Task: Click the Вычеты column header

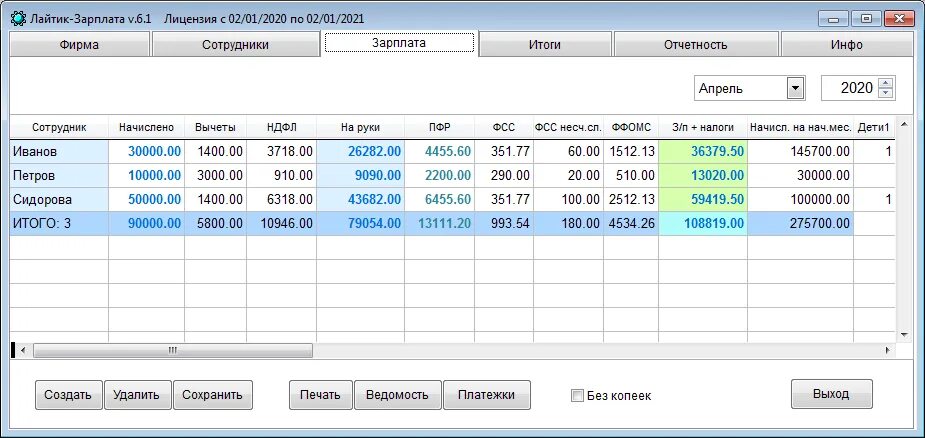Action: coord(215,127)
